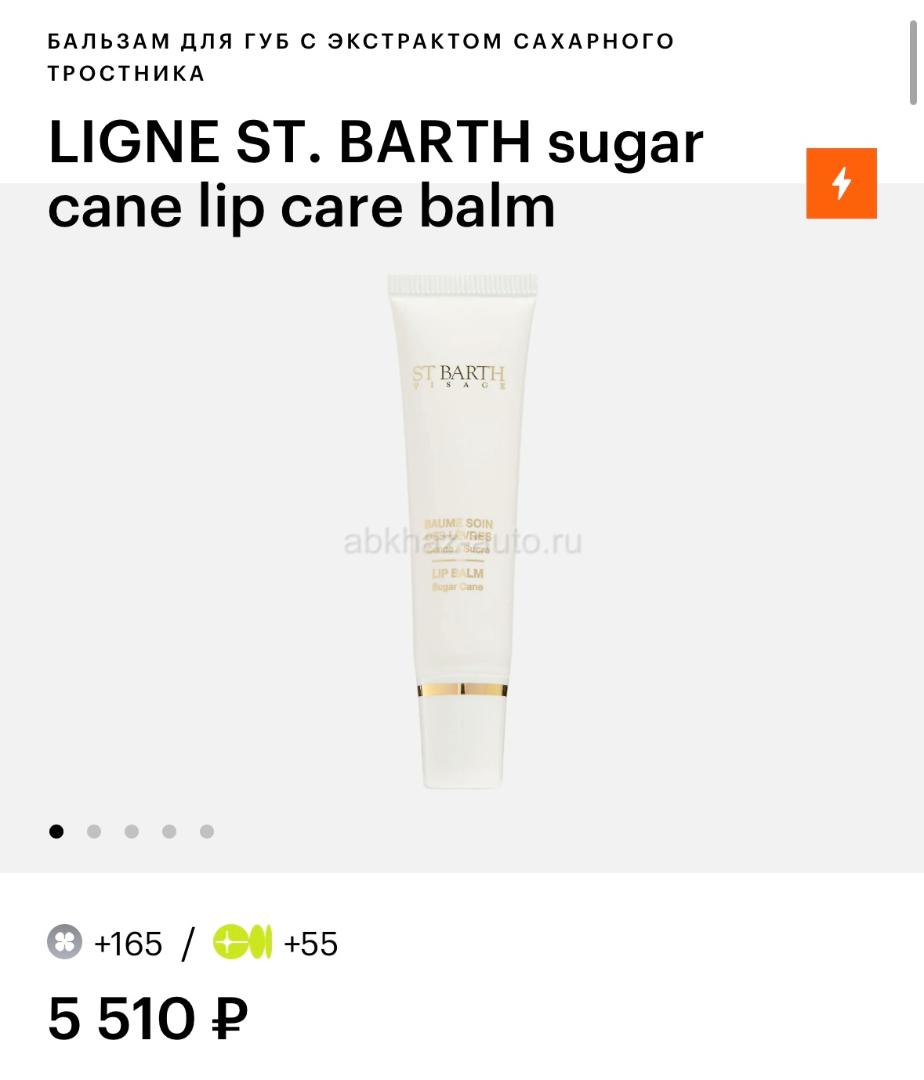The height and width of the screenshot is (1080, 924).
Task: Click the LIP BALM Sugar Cane label
Action: 458,579
